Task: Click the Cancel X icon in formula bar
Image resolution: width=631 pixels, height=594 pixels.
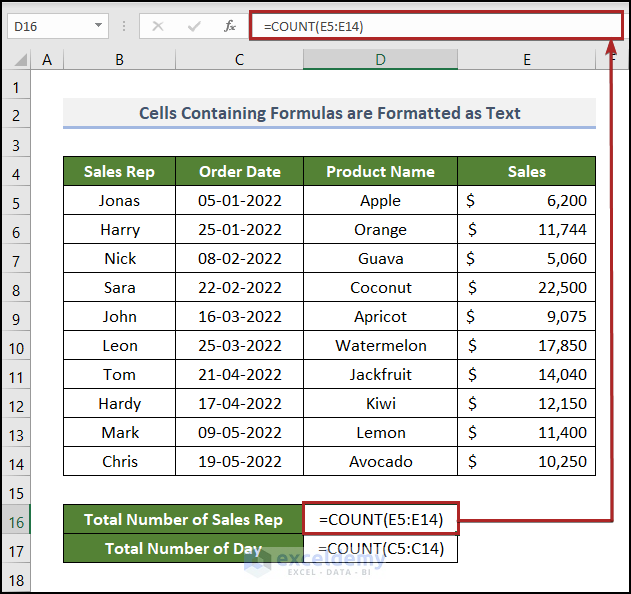Action: (158, 26)
